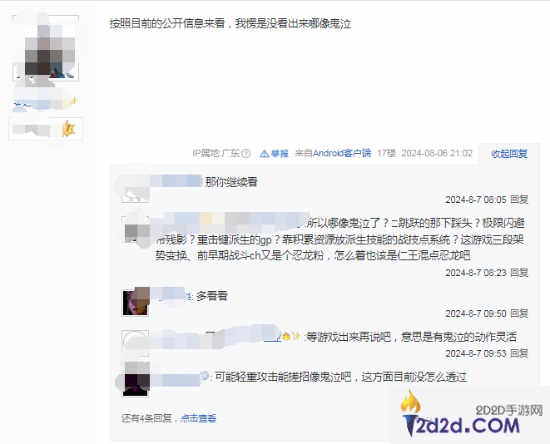The height and width of the screenshot is (444, 550).
Task: Click the main poster's pixelated avatar
Action: pos(45,48)
